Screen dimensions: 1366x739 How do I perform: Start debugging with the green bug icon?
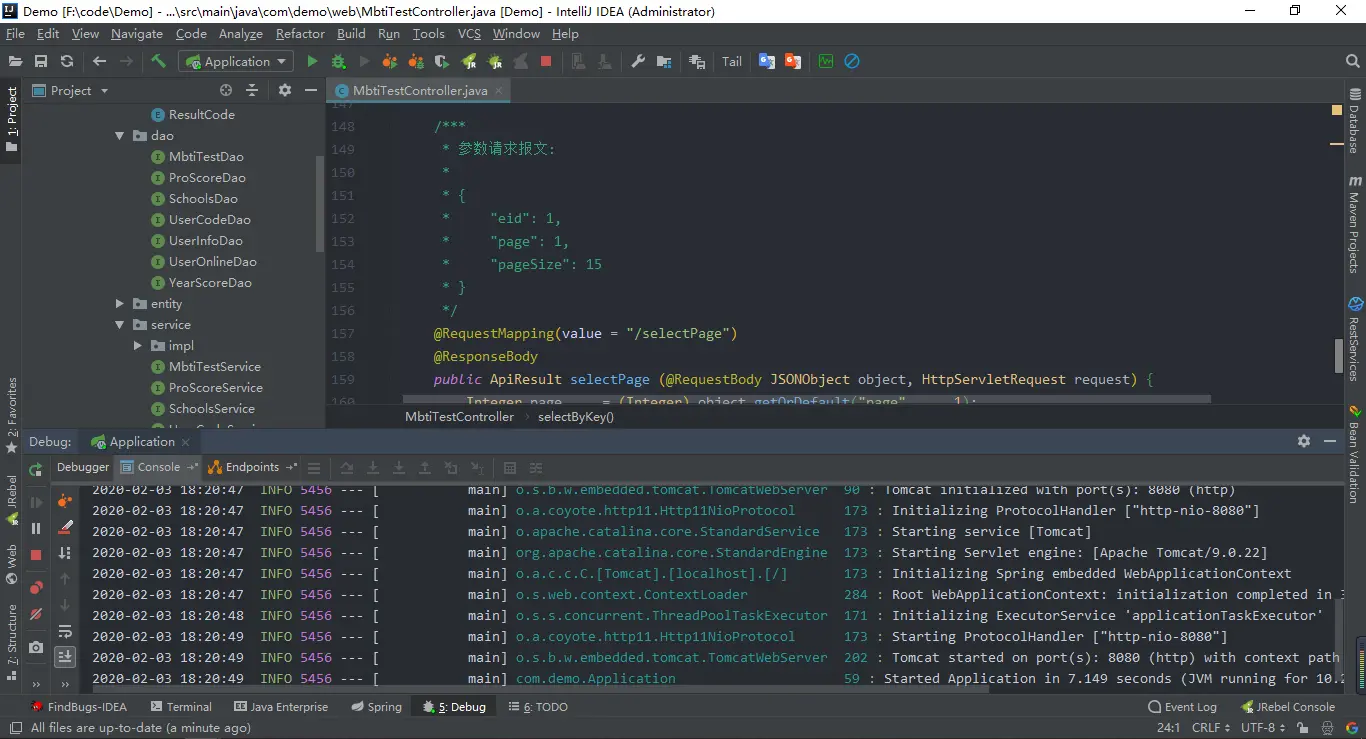(x=338, y=62)
